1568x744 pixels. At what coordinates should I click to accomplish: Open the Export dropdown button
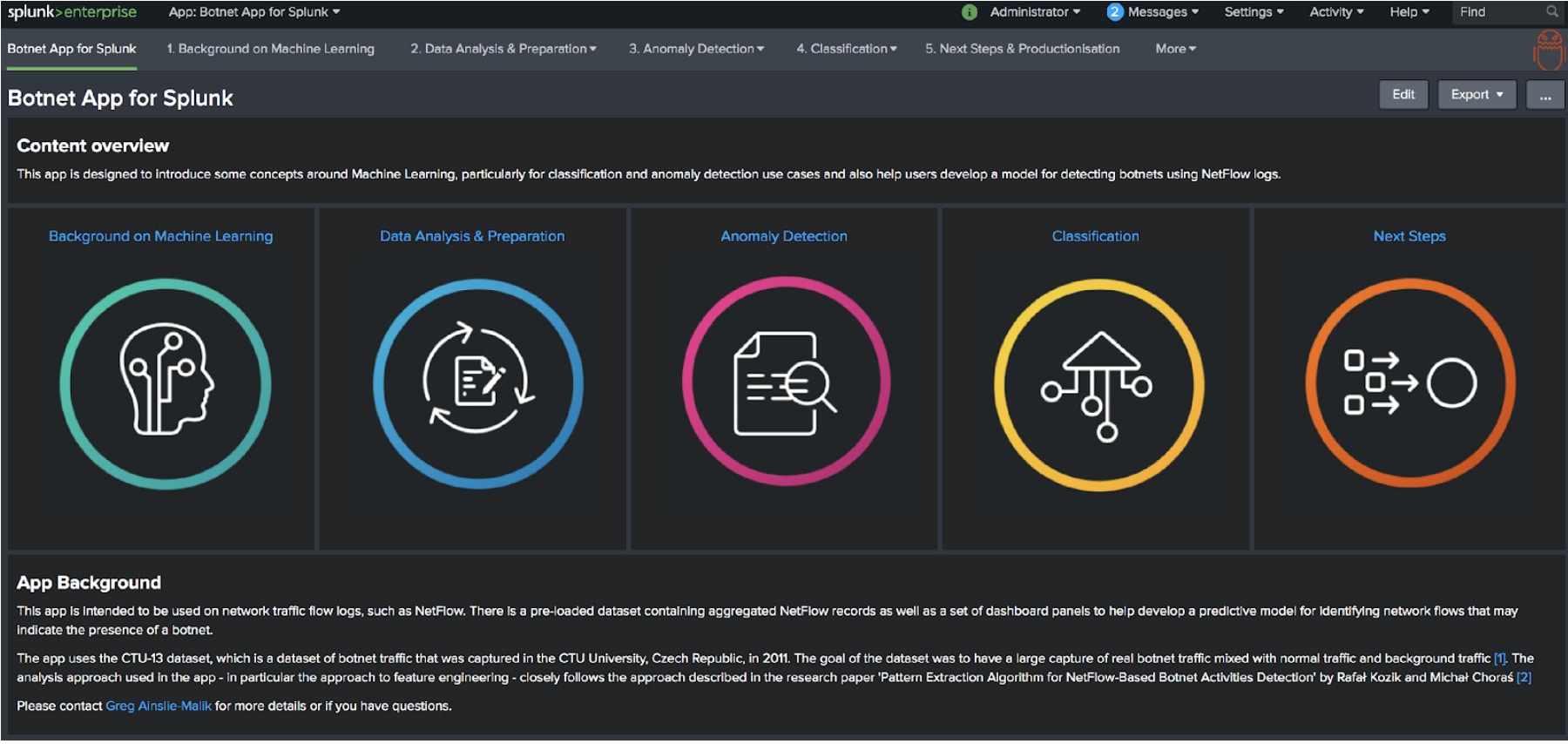[1477, 94]
